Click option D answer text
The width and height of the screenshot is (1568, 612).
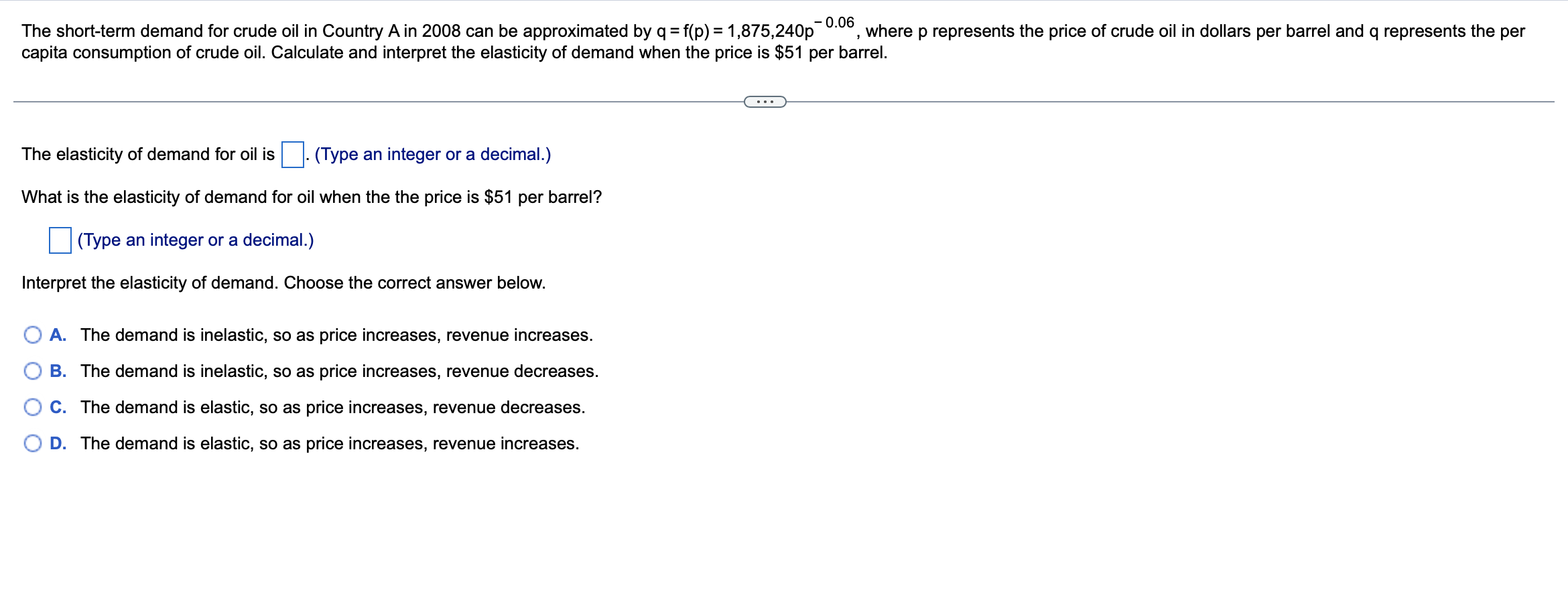[328, 443]
